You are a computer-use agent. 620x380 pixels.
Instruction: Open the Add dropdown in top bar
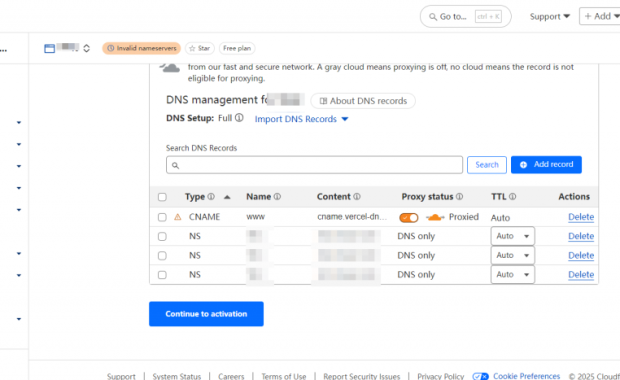tap(600, 16)
